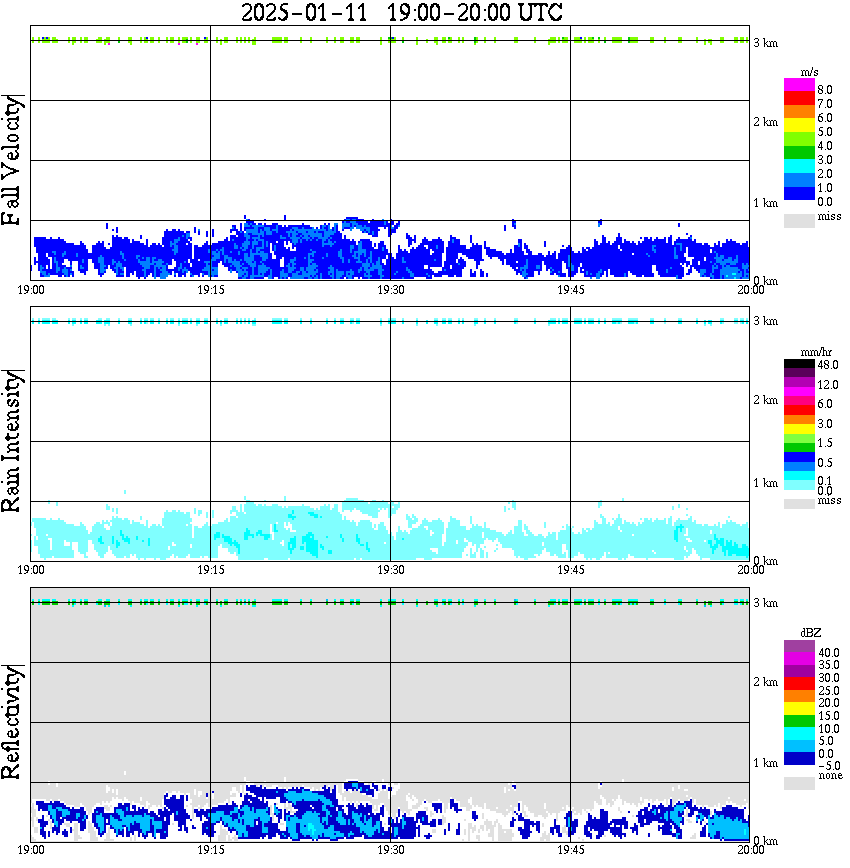Click the 2 km label of Fall Velocity plot
The image size is (850, 868).
click(x=765, y=122)
